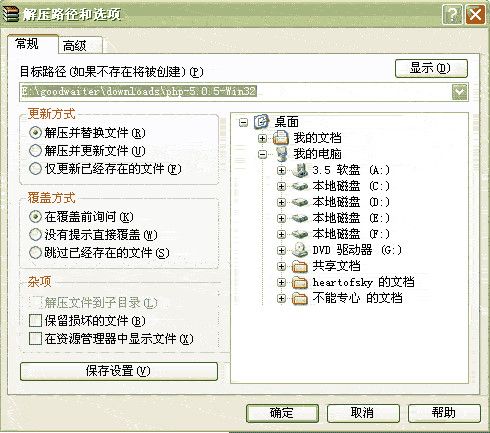Screen dimensions: 490x433
Task: Click the My Documents folder icon
Action: pos(281,138)
